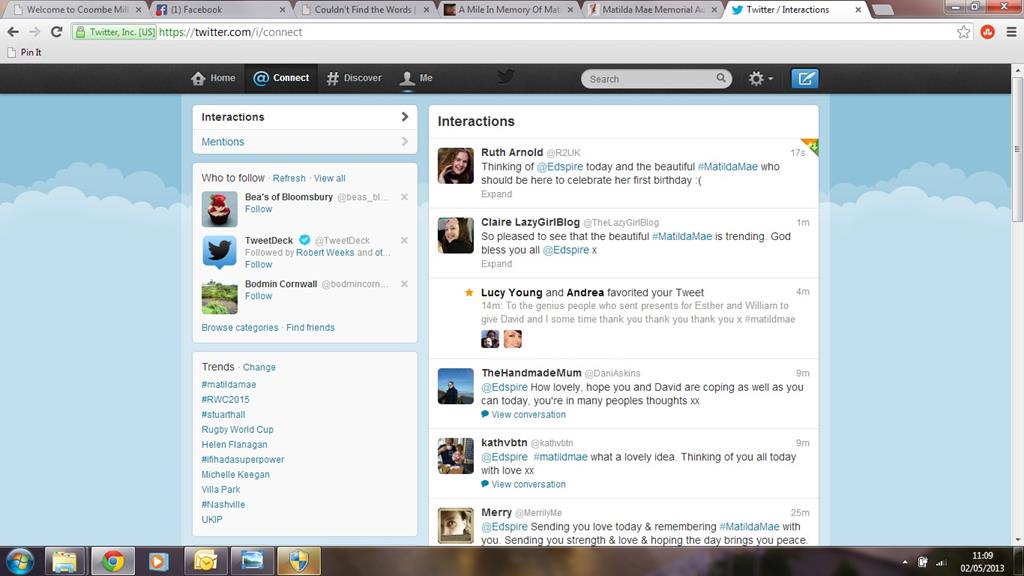Expand Claire LazyGirlBlog's tweet
Screen dimensions: 1024x576
tap(496, 264)
